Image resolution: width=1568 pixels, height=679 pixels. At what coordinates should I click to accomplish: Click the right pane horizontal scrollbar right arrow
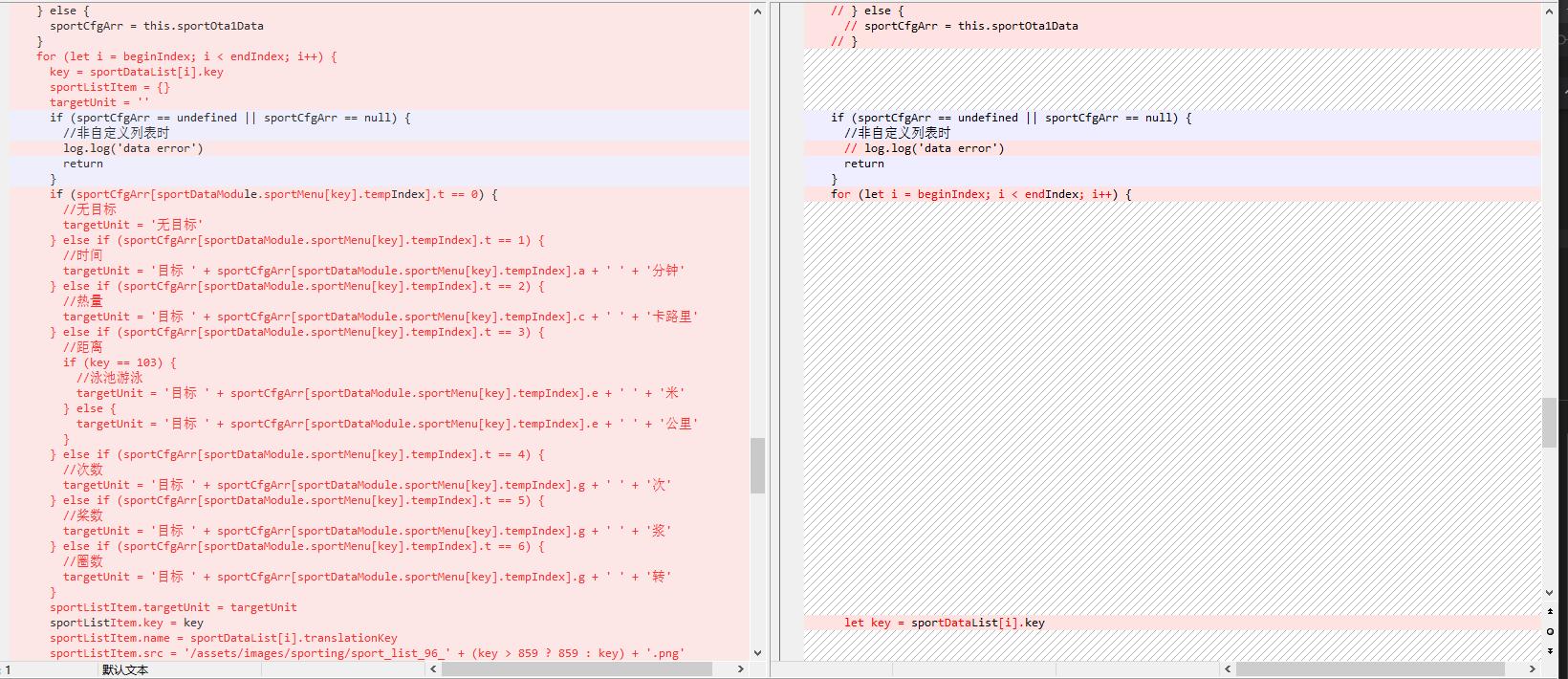click(x=1535, y=669)
